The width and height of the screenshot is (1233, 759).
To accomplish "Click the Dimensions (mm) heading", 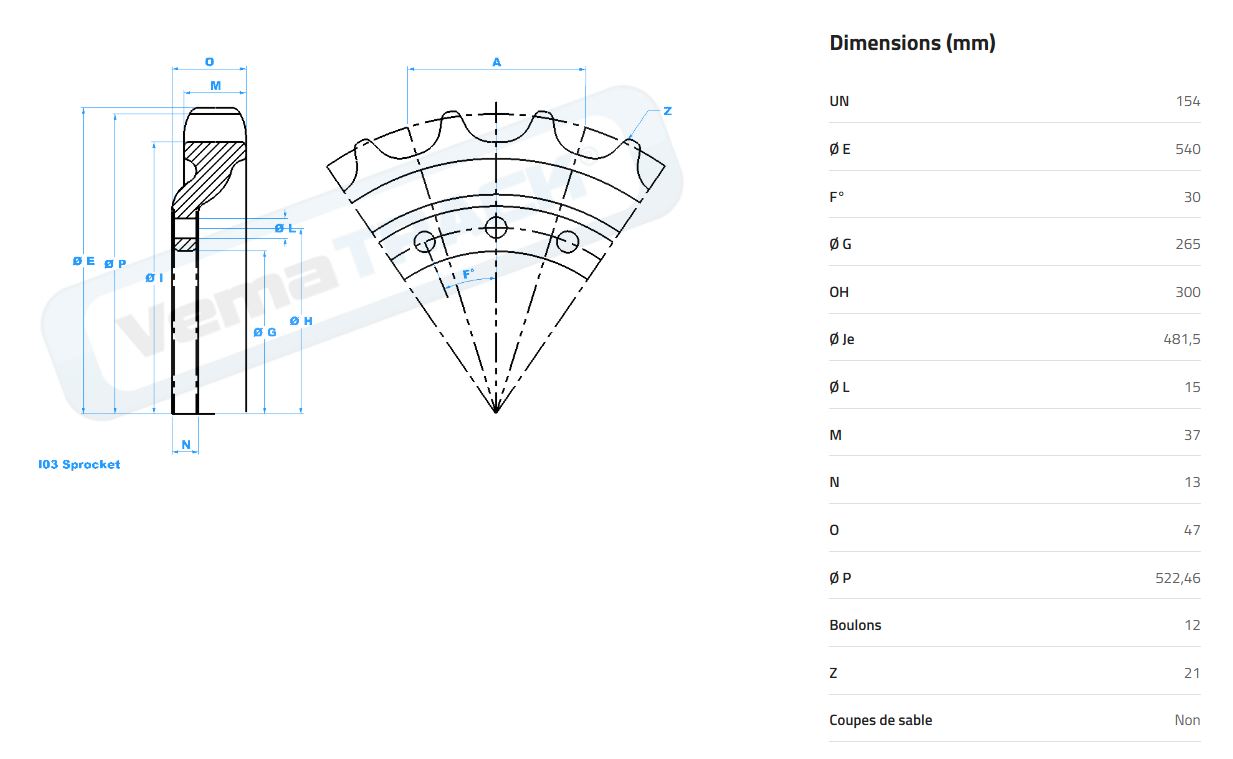I will 913,42.
